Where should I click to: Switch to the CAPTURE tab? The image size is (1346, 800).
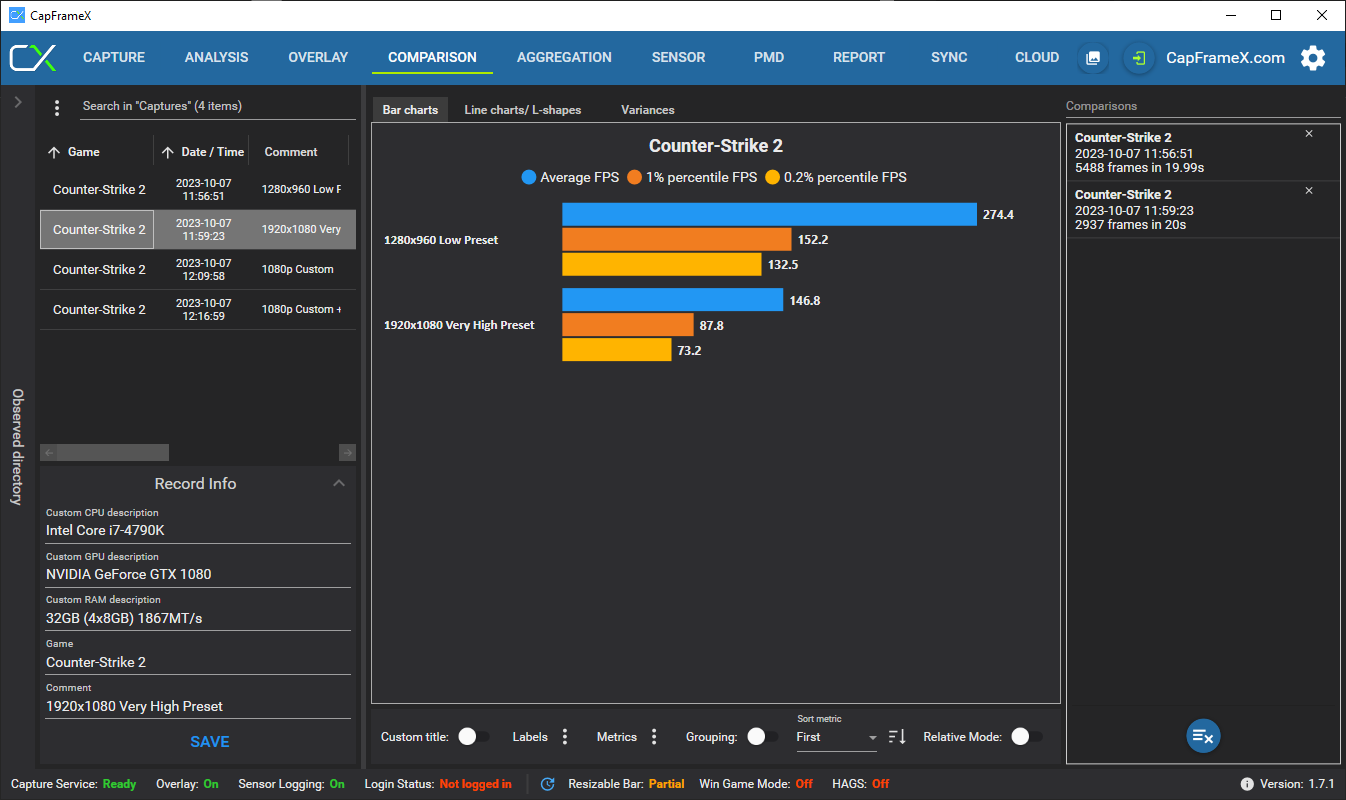tap(114, 58)
